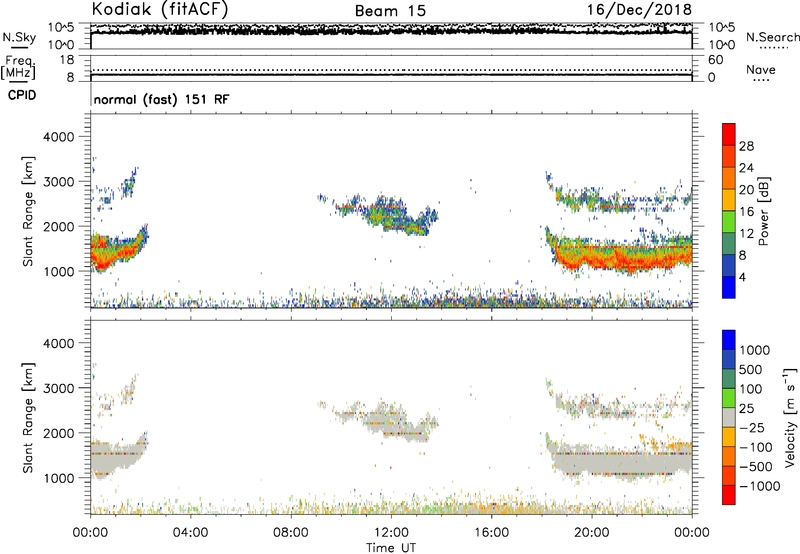Select the "100" label on the velocity colorbar

753,389
